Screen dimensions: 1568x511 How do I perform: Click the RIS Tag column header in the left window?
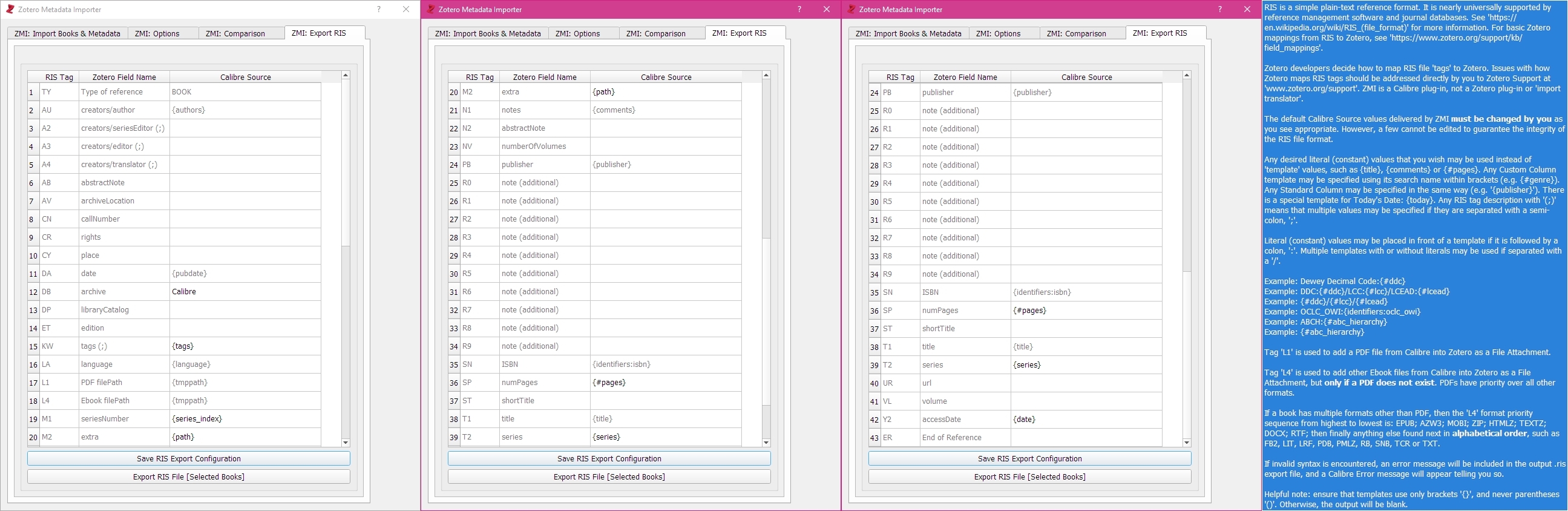(59, 77)
